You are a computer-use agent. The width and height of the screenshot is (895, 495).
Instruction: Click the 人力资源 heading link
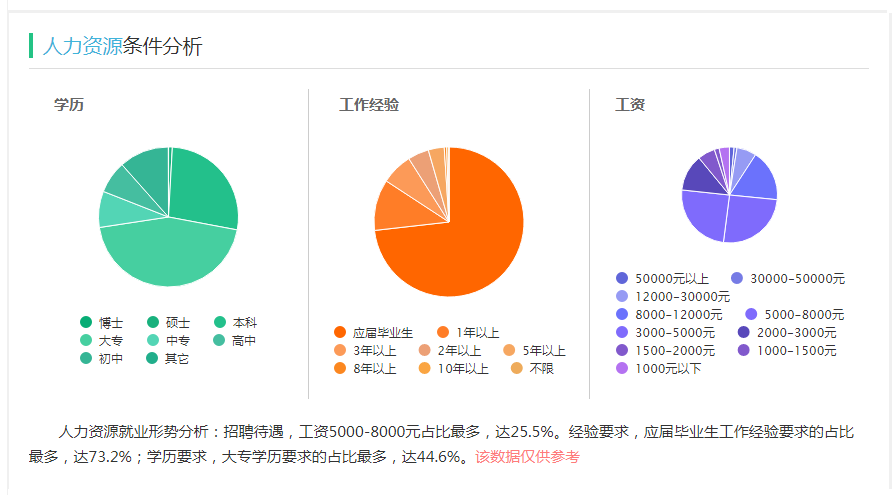tap(82, 45)
